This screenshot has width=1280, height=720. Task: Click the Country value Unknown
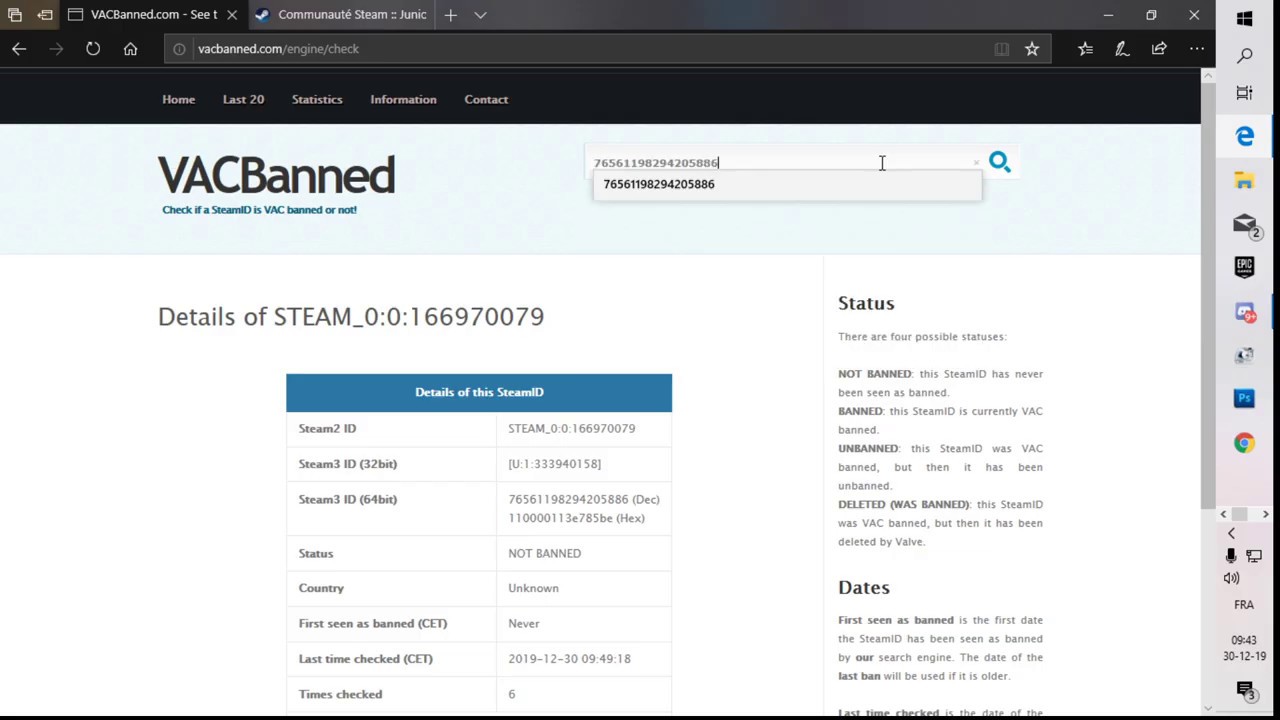pyautogui.click(x=533, y=588)
